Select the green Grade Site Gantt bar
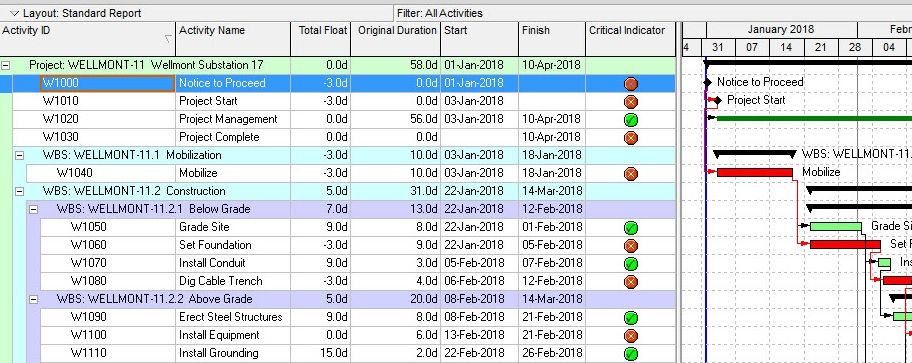The height and width of the screenshot is (363, 912). pyautogui.click(x=836, y=226)
